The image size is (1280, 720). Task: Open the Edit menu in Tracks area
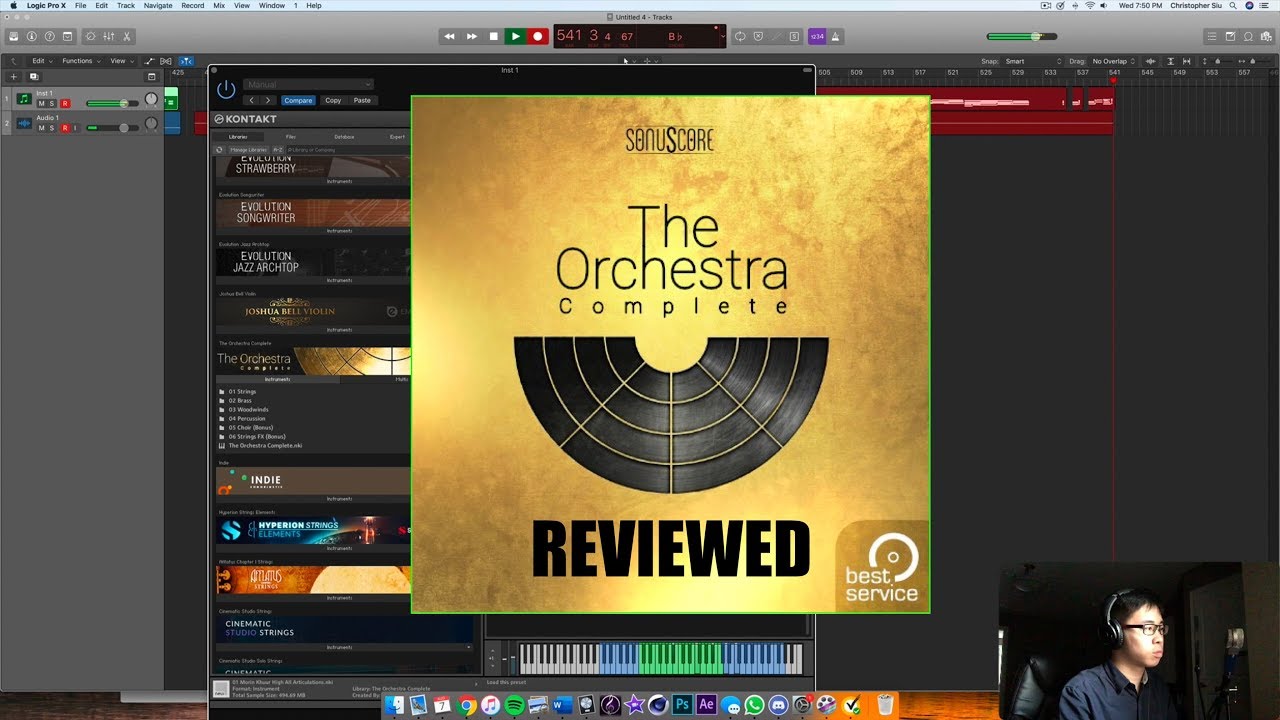pyautogui.click(x=41, y=61)
